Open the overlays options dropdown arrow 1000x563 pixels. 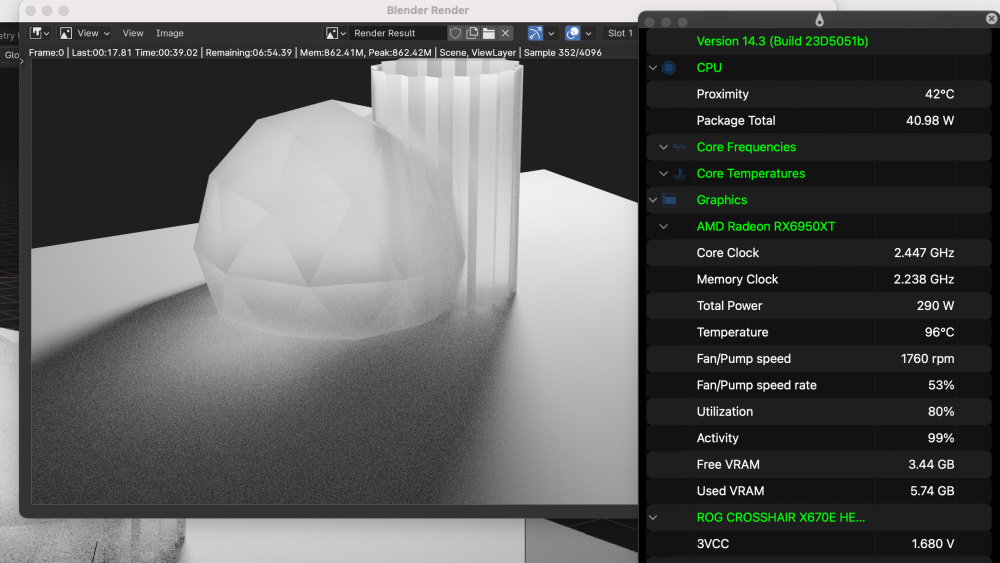(589, 33)
